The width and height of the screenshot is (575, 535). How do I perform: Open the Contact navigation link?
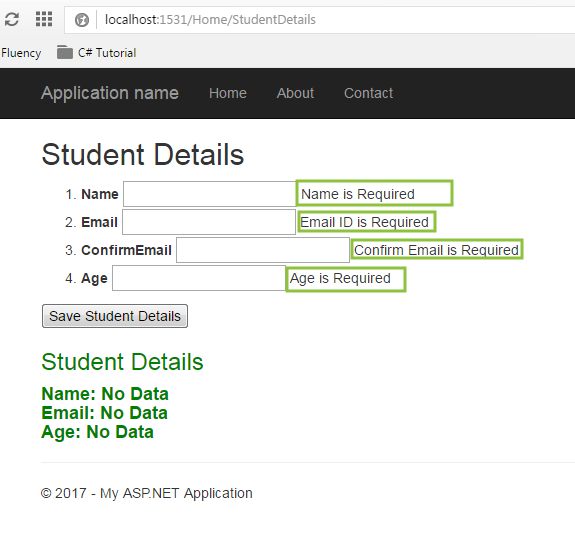pos(368,93)
